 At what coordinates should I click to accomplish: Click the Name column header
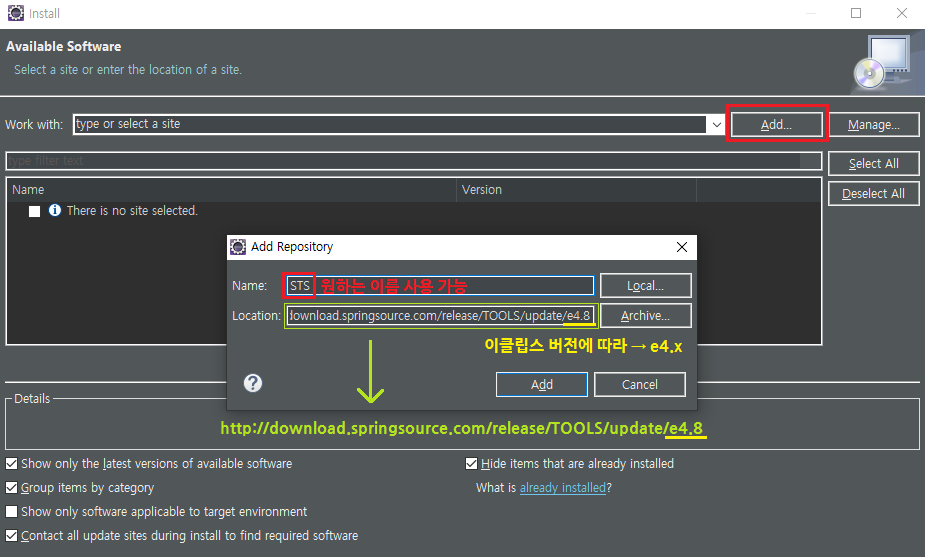coord(232,190)
